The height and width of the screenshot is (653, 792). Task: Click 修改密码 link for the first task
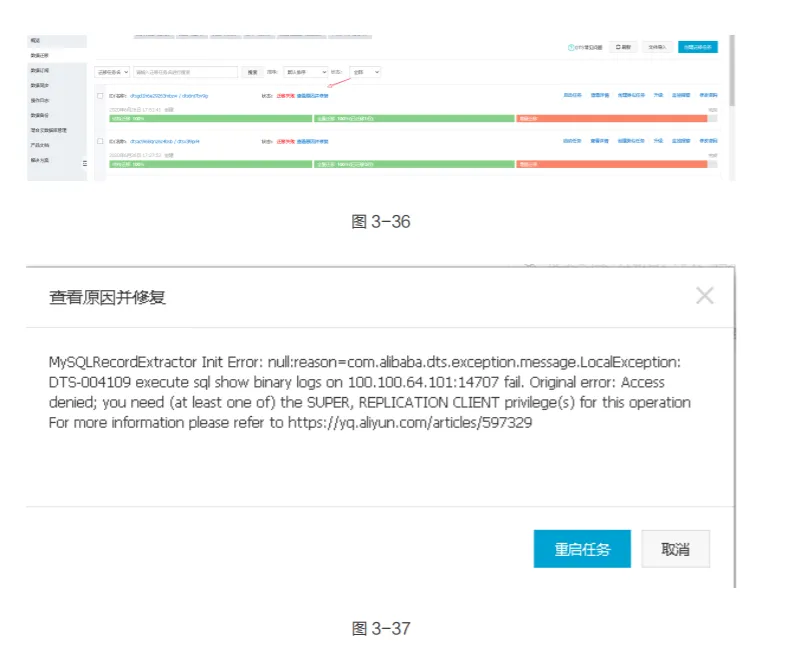(708, 95)
